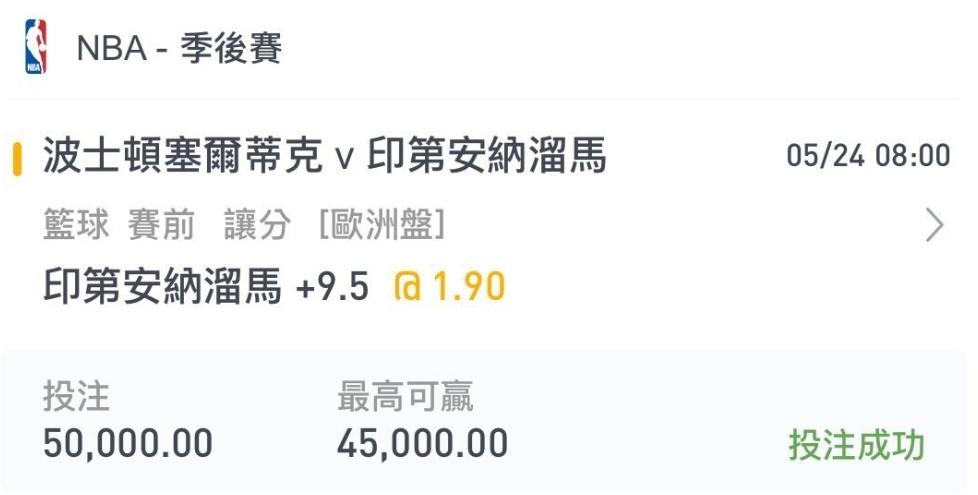Click the 投注成功 status text
978x495 pixels.
(856, 445)
